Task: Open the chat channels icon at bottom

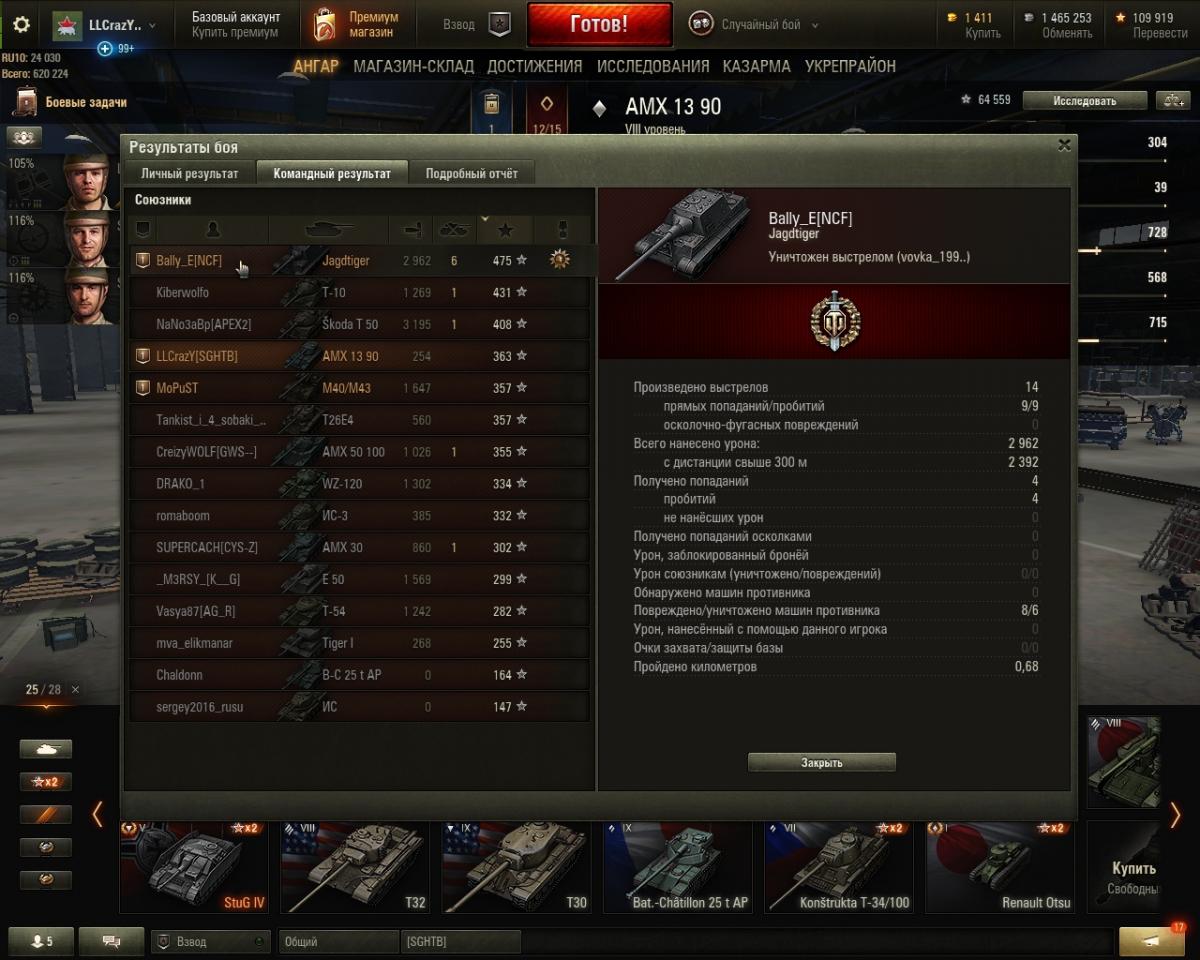Action: point(111,941)
